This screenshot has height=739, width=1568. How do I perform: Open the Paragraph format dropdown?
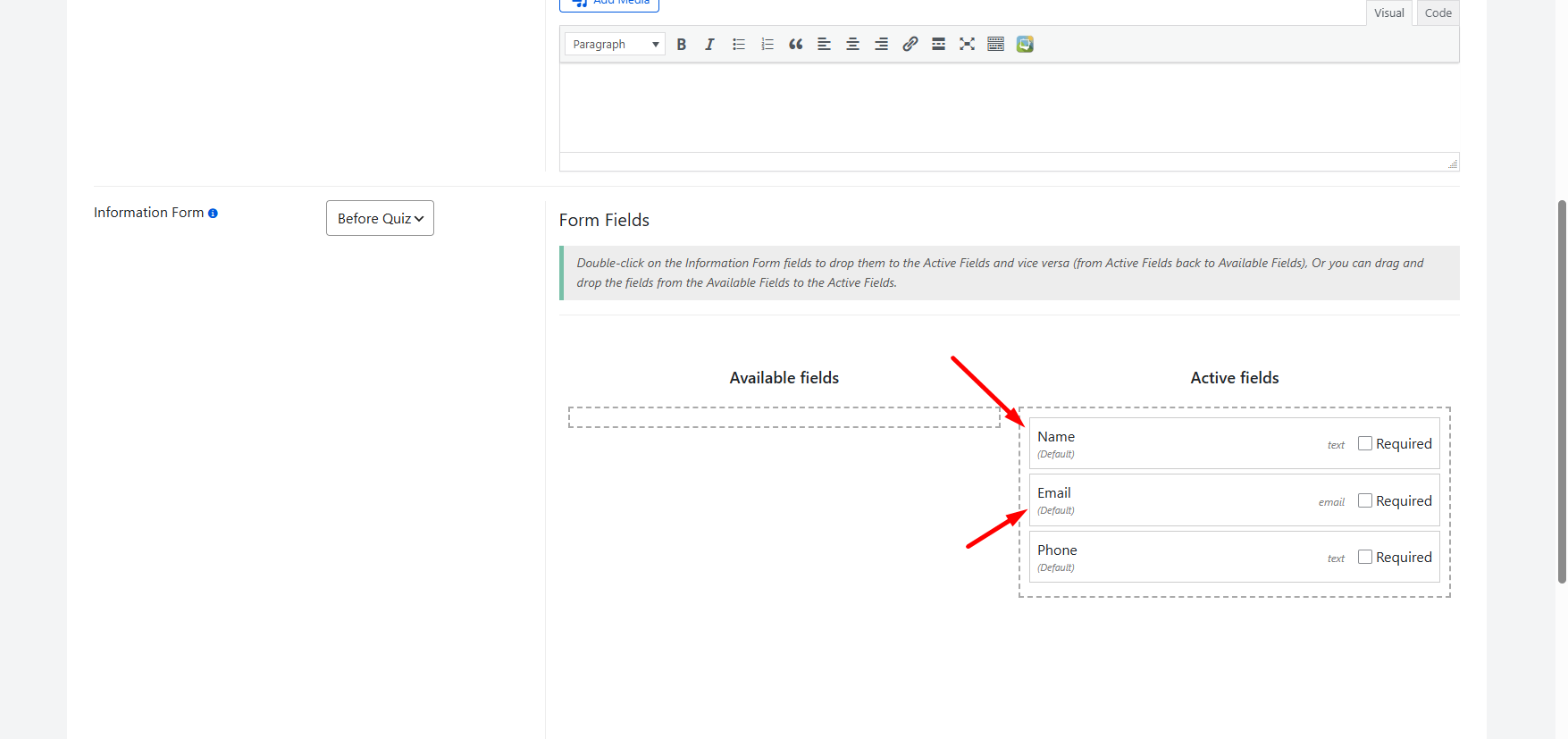click(615, 45)
